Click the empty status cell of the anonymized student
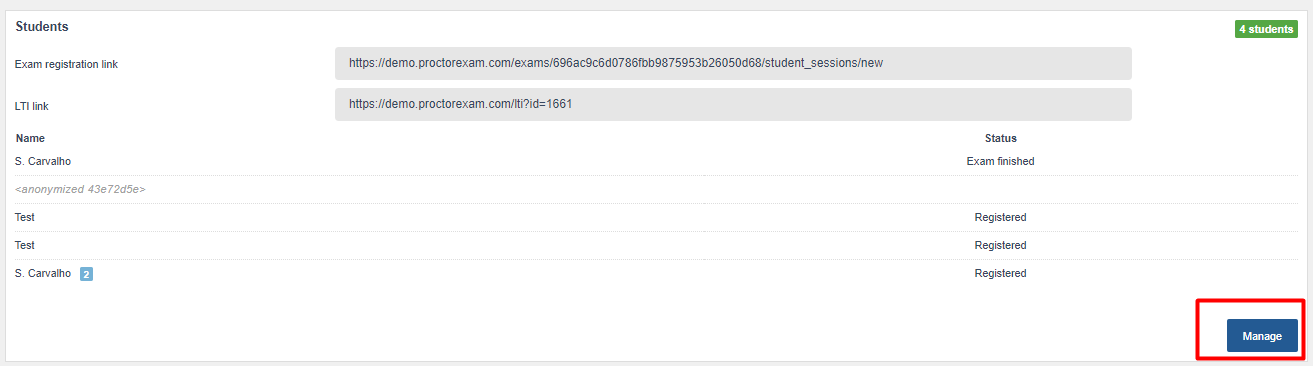The image size is (1313, 366). pyautogui.click(x=1000, y=189)
